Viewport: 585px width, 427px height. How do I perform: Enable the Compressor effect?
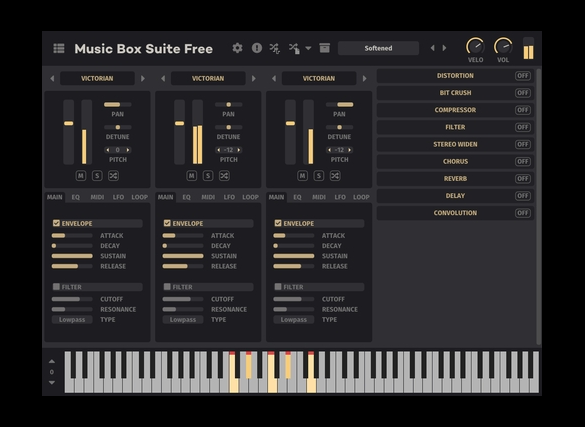click(x=523, y=110)
